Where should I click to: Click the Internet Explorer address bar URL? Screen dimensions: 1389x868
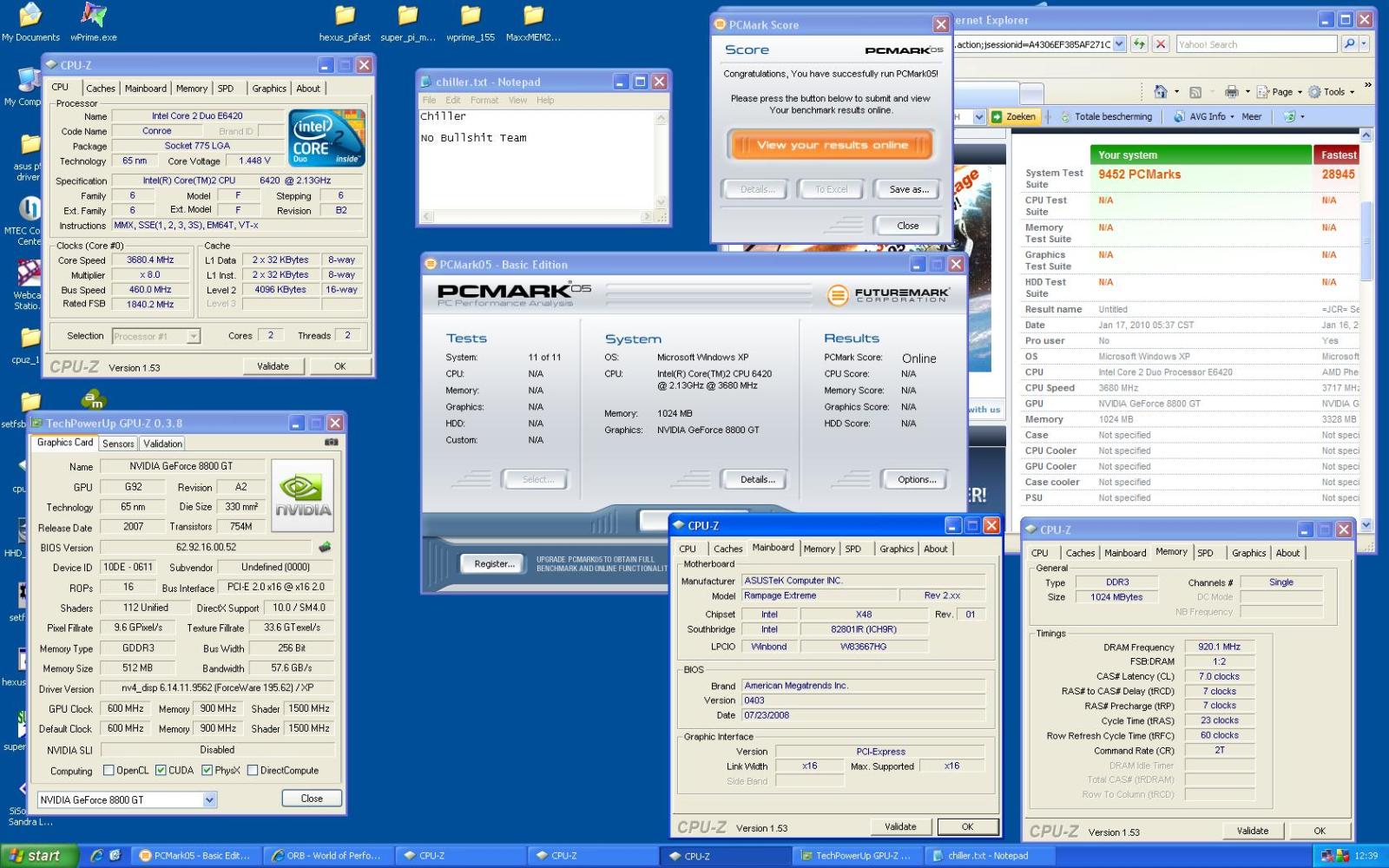[x=1032, y=44]
